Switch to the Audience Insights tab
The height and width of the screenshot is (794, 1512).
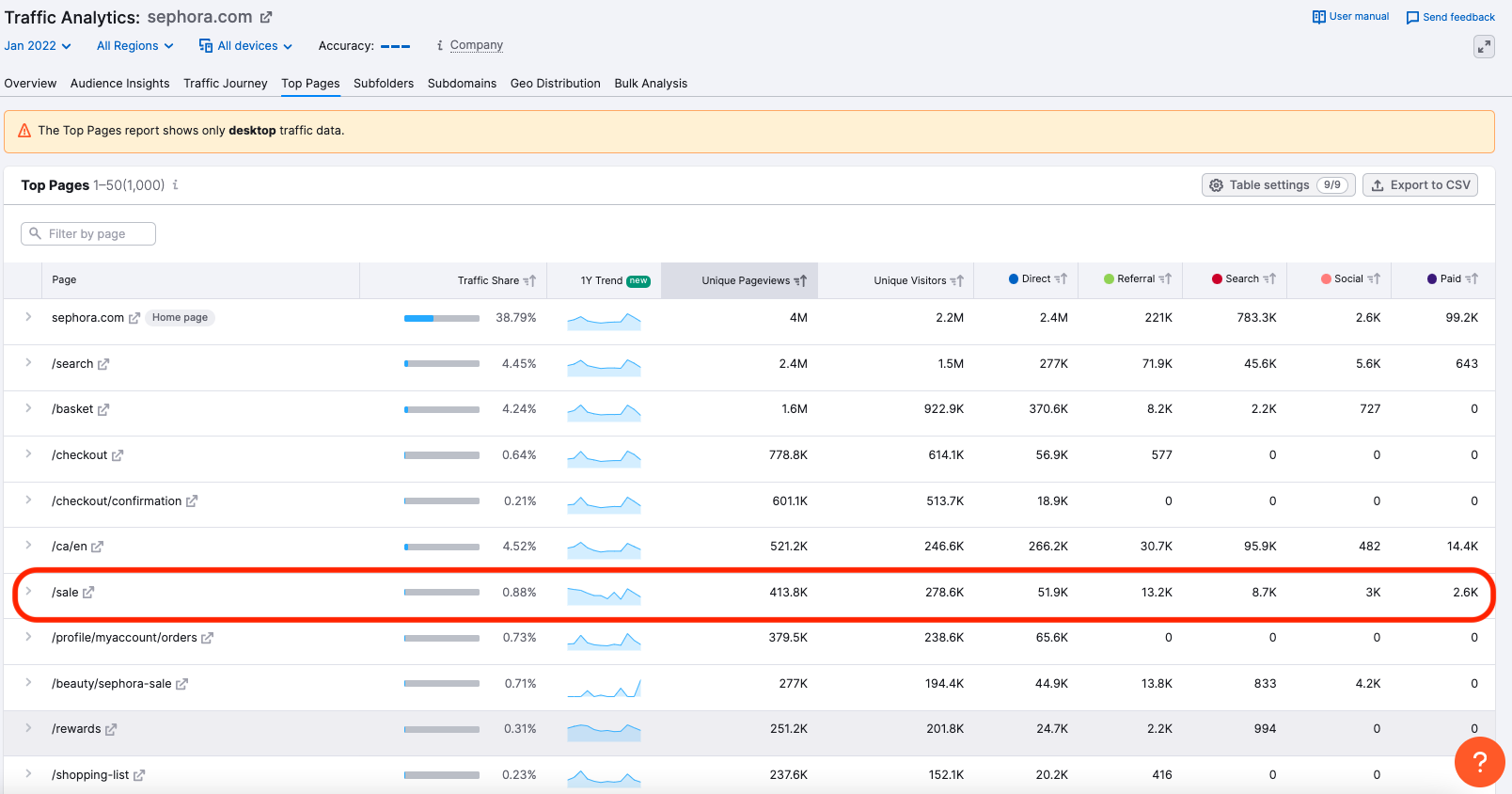point(120,83)
